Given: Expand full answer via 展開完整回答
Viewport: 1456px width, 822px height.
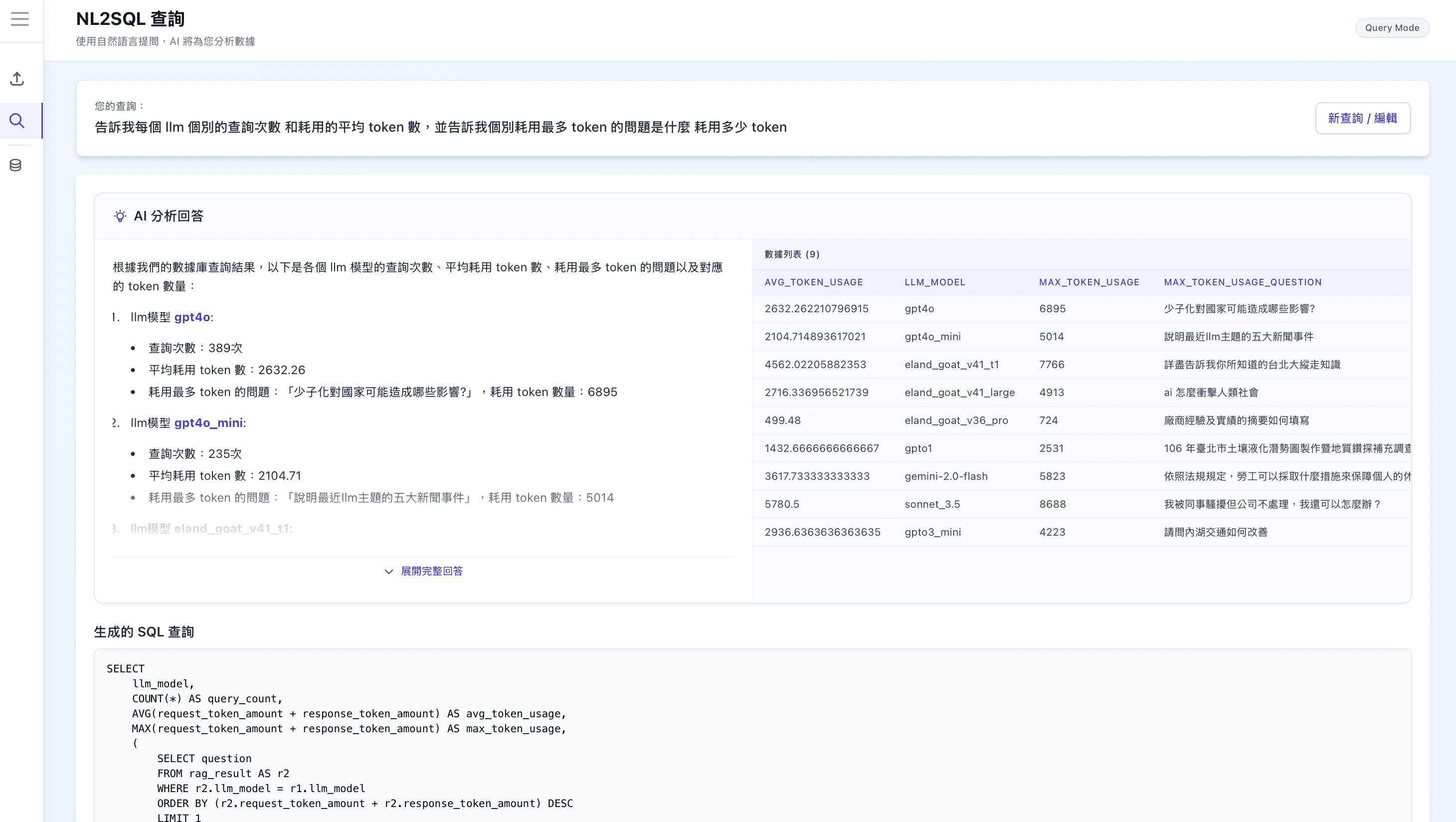Looking at the screenshot, I should [x=431, y=571].
